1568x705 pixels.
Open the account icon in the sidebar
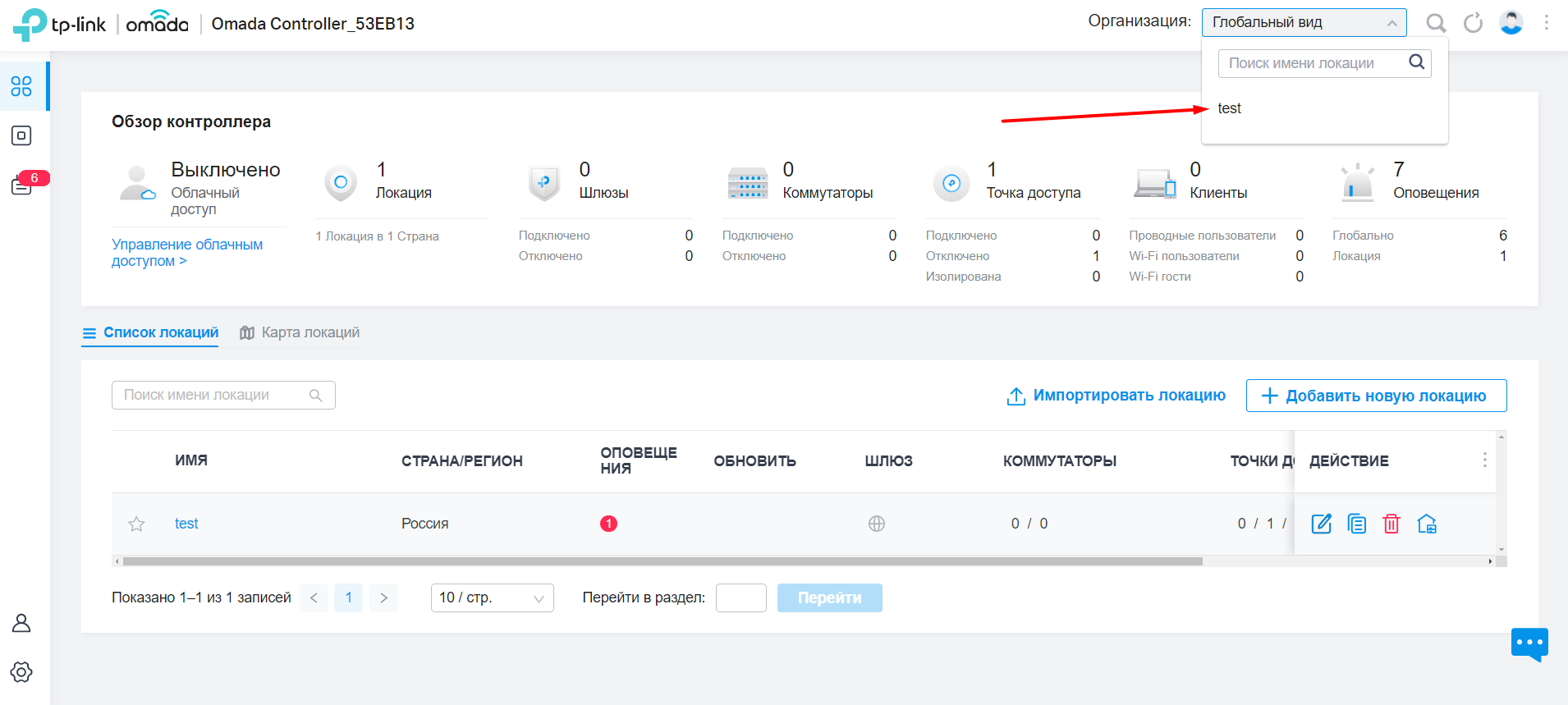point(21,623)
